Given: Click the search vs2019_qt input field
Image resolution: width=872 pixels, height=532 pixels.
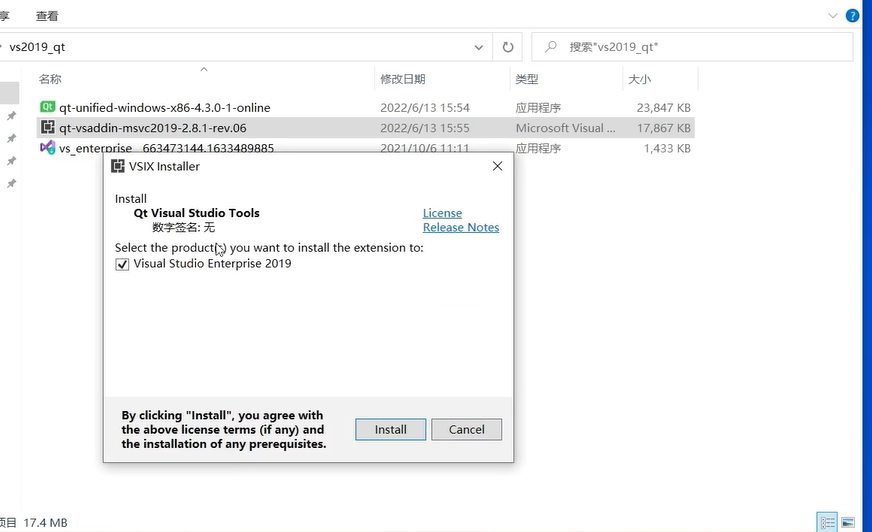Looking at the screenshot, I should coord(692,47).
